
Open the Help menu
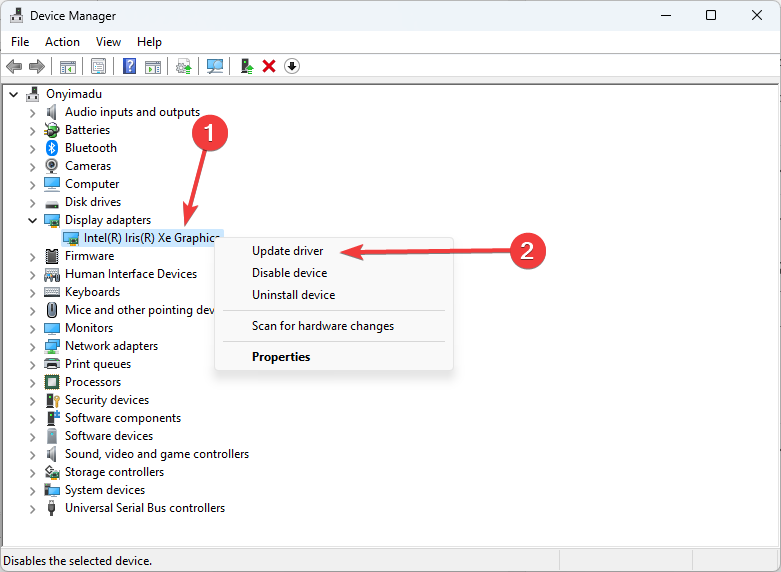coord(149,42)
